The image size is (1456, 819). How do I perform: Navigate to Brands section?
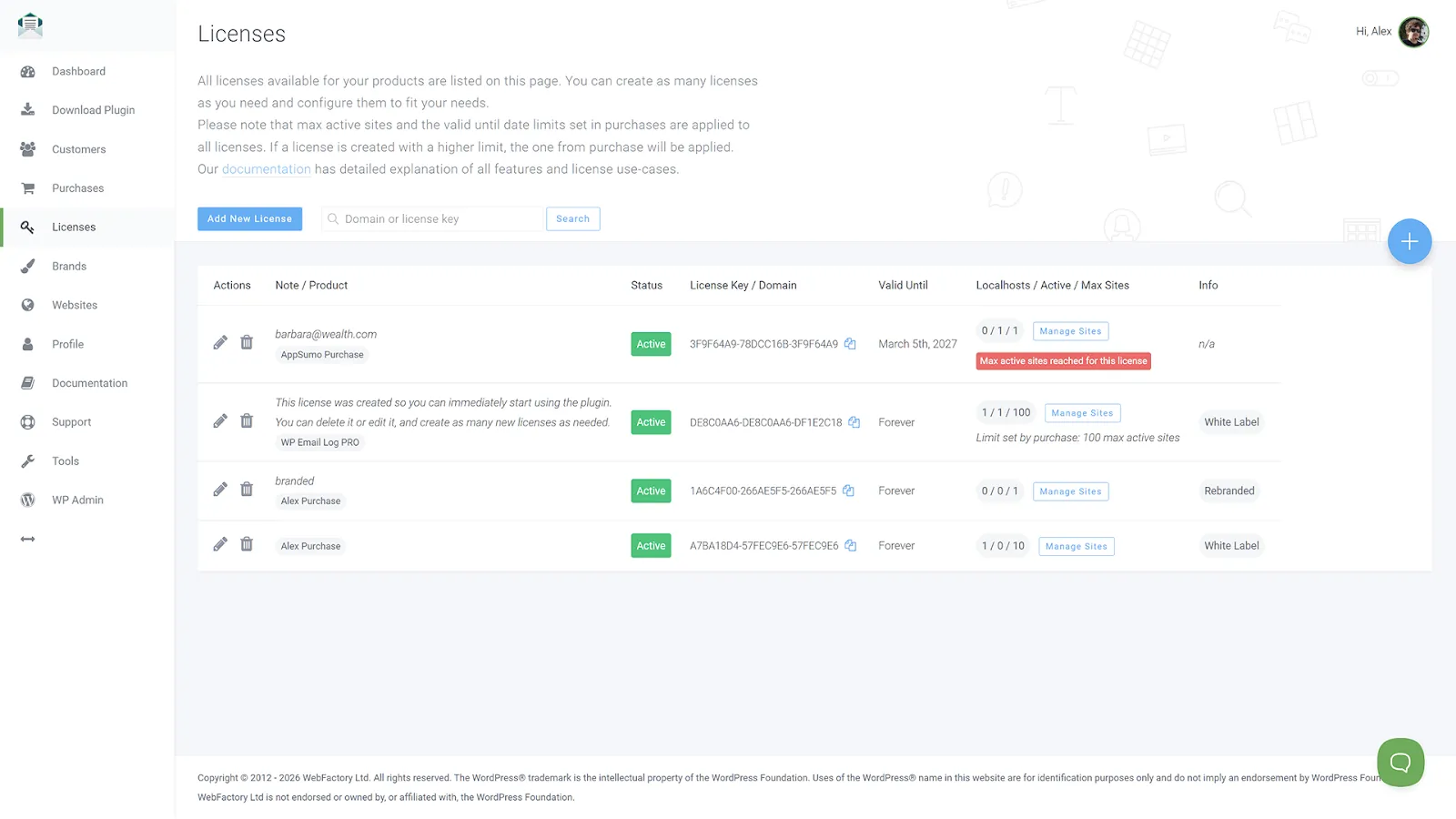click(69, 267)
